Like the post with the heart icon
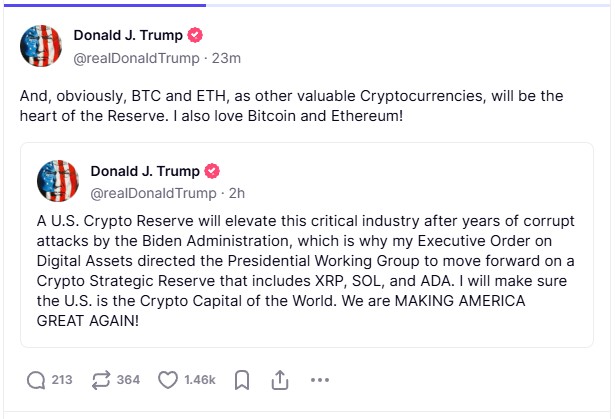The width and height of the screenshot is (615, 419). pyautogui.click(x=168, y=380)
